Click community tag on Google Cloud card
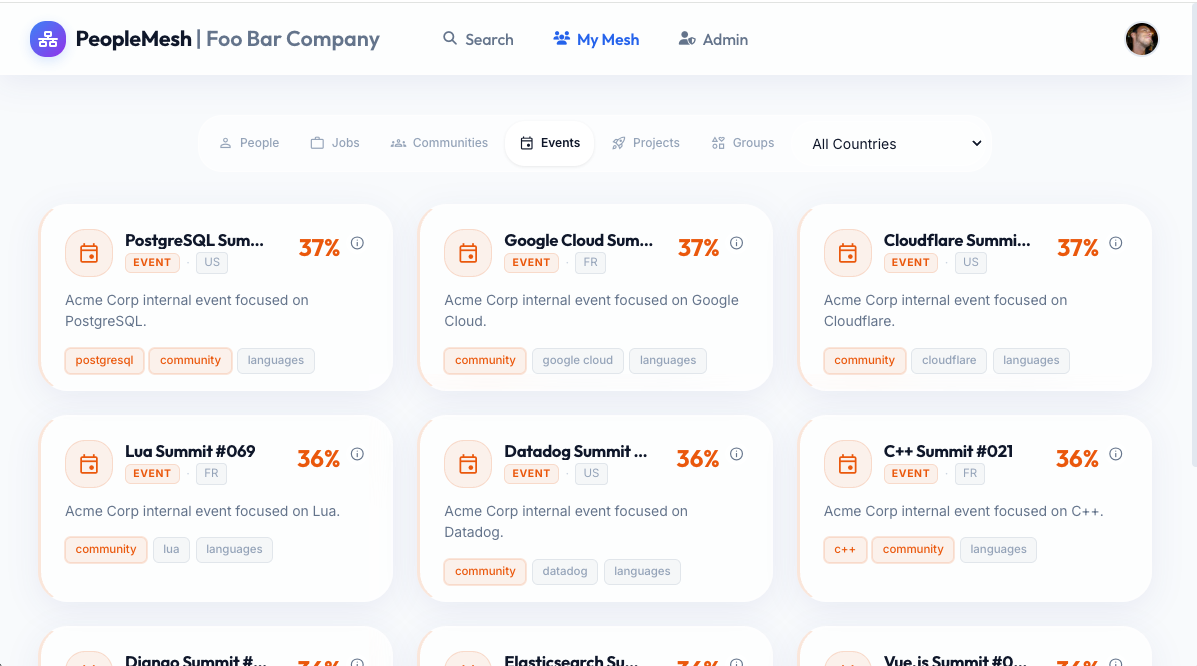 pos(486,360)
